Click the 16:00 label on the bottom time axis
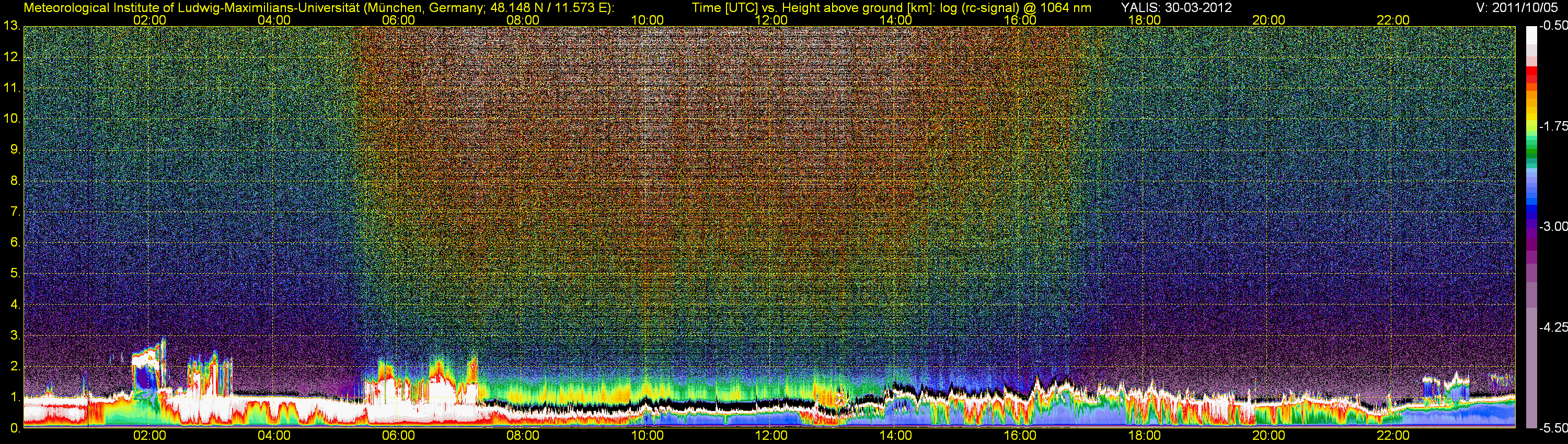The width and height of the screenshot is (1568, 444). point(1020,436)
